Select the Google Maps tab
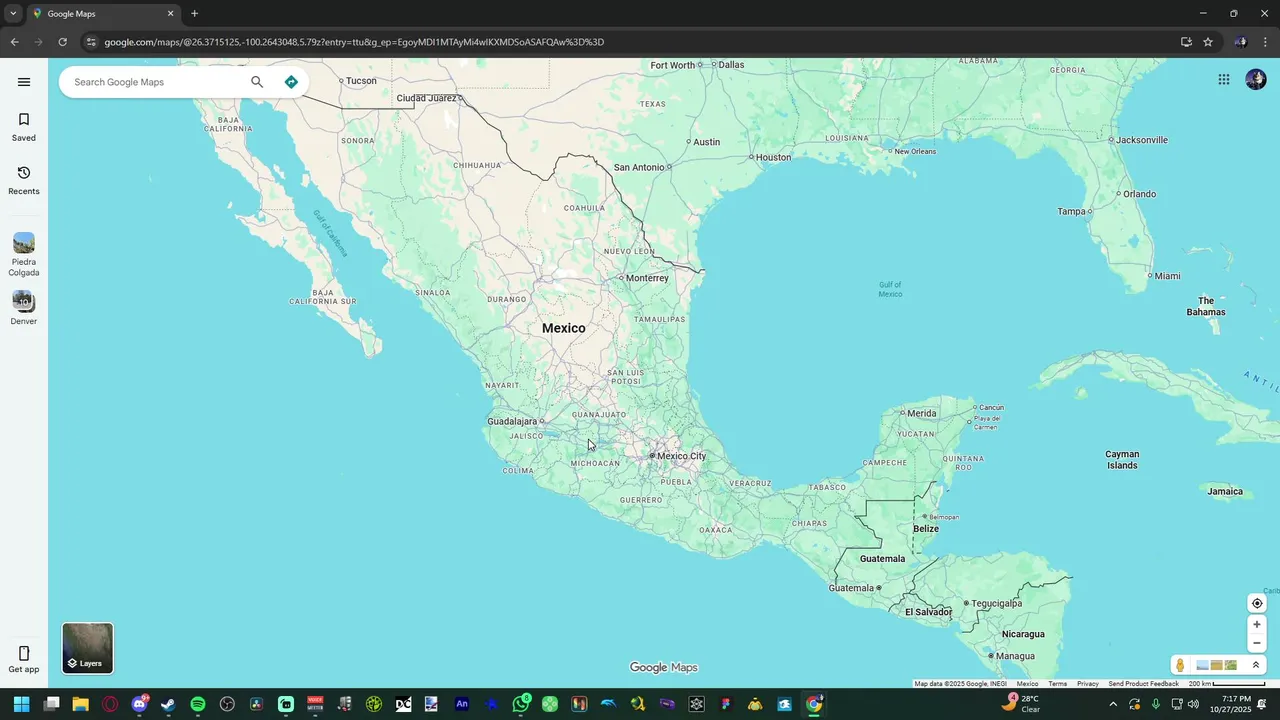1280x720 pixels. point(102,14)
